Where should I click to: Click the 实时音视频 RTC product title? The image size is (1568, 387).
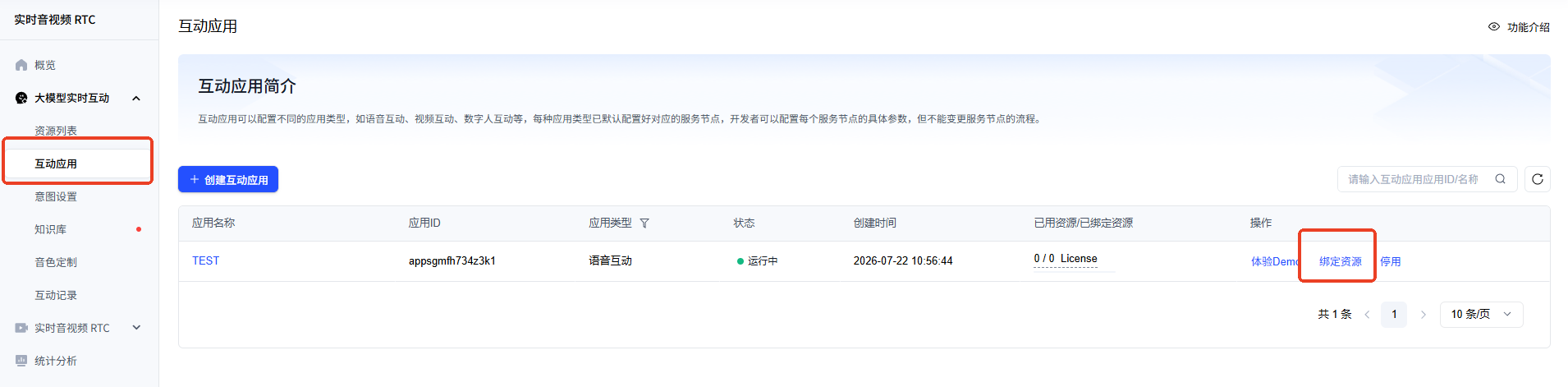click(x=55, y=20)
